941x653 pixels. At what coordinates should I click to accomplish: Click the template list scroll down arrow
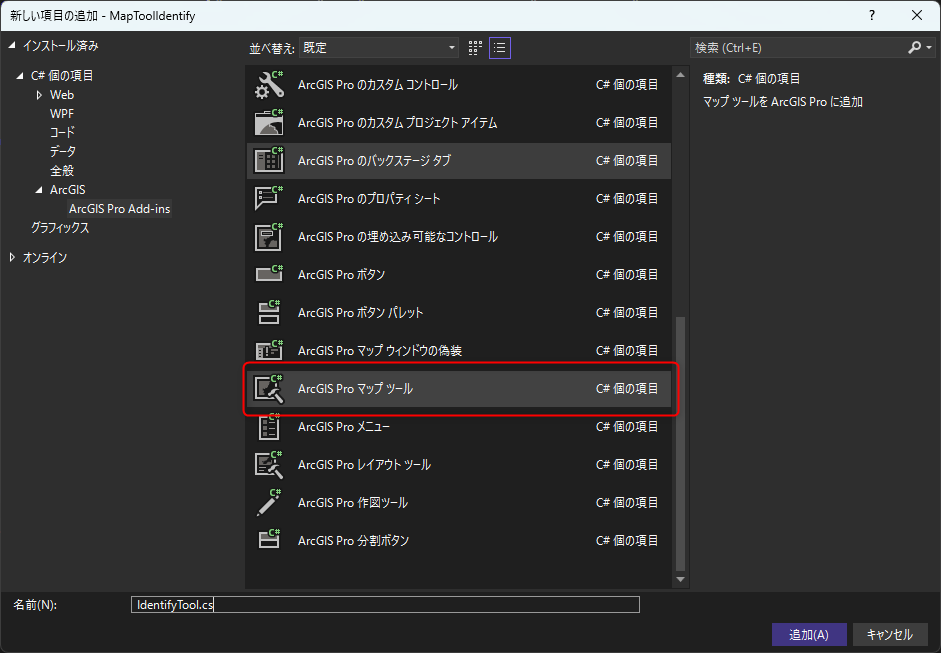point(680,579)
